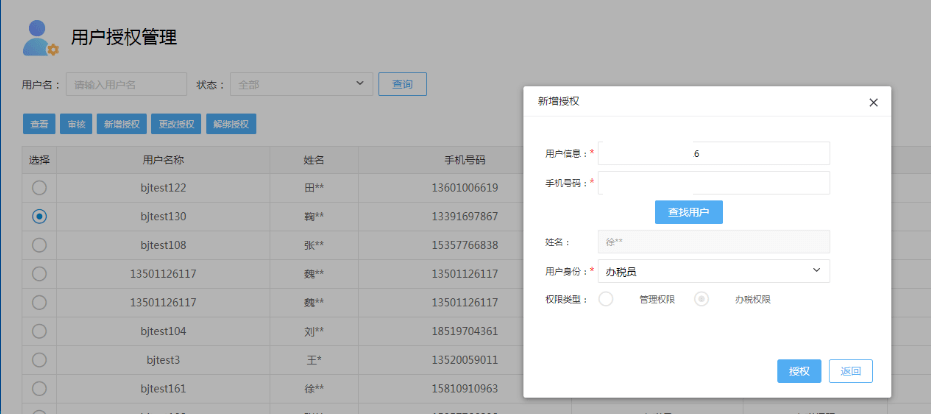Click the 更改授权 toolbar button
The image size is (931, 414).
tap(175, 124)
